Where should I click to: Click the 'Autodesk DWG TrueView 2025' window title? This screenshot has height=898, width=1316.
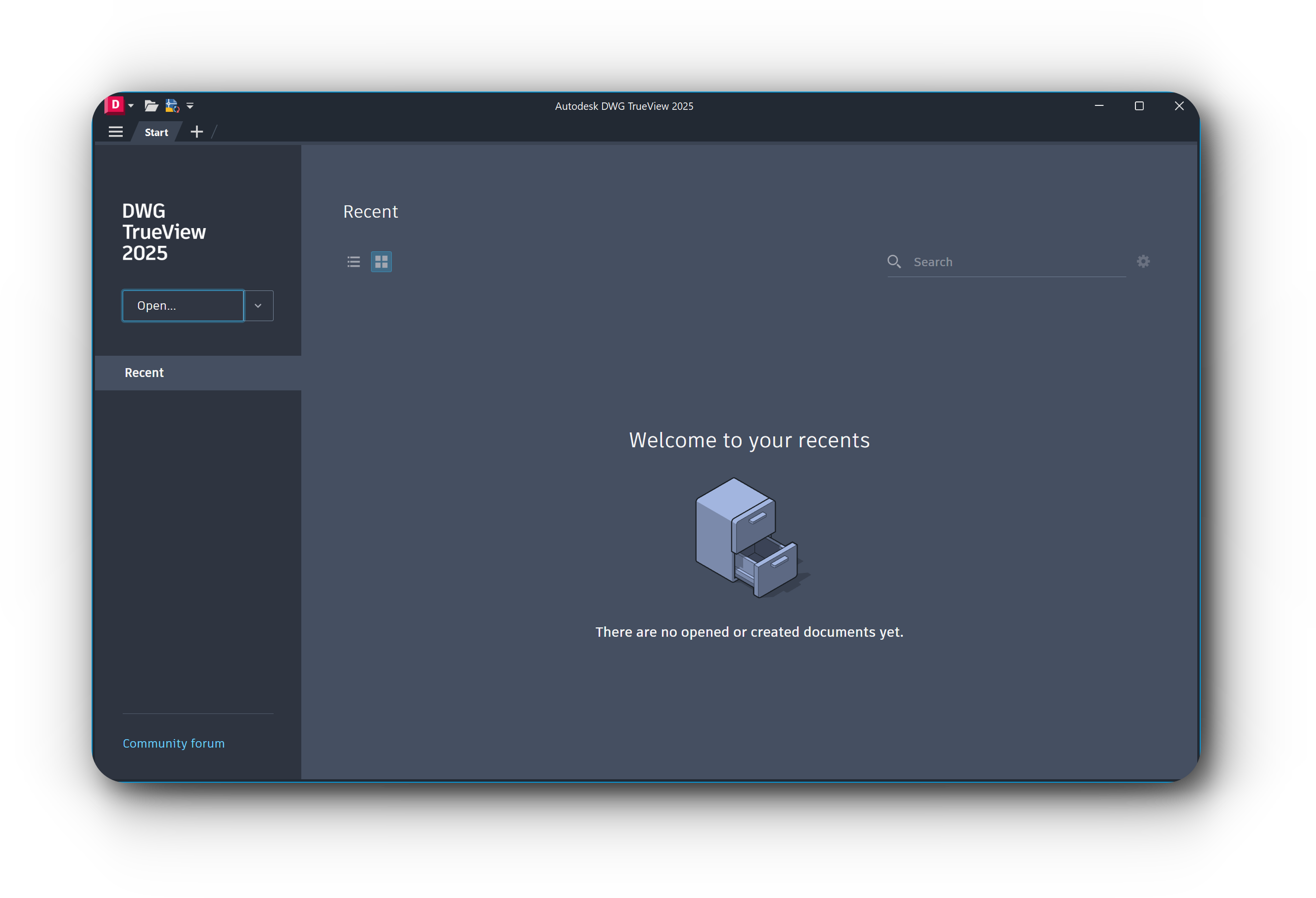[624, 106]
